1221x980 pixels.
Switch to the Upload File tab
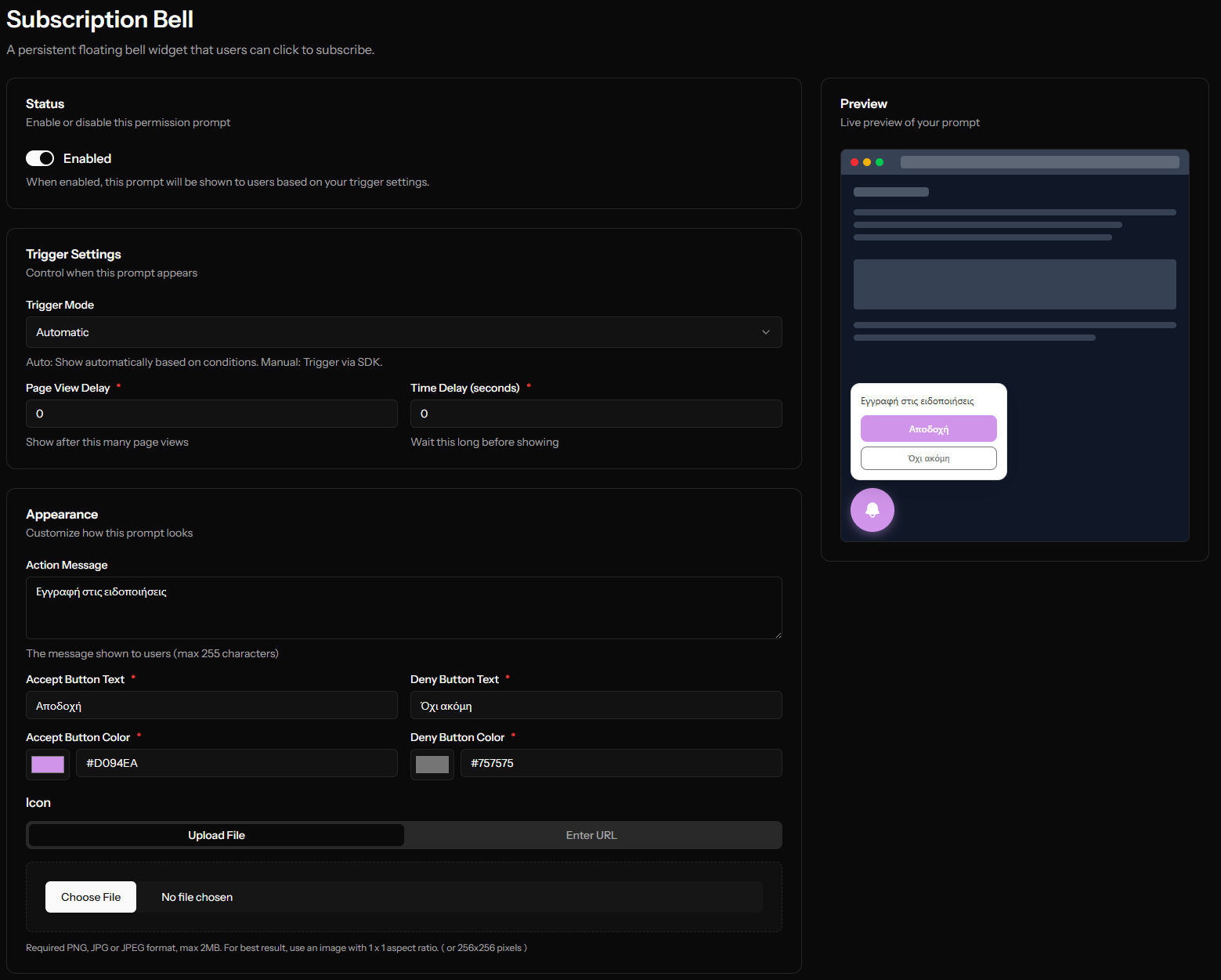pos(215,834)
